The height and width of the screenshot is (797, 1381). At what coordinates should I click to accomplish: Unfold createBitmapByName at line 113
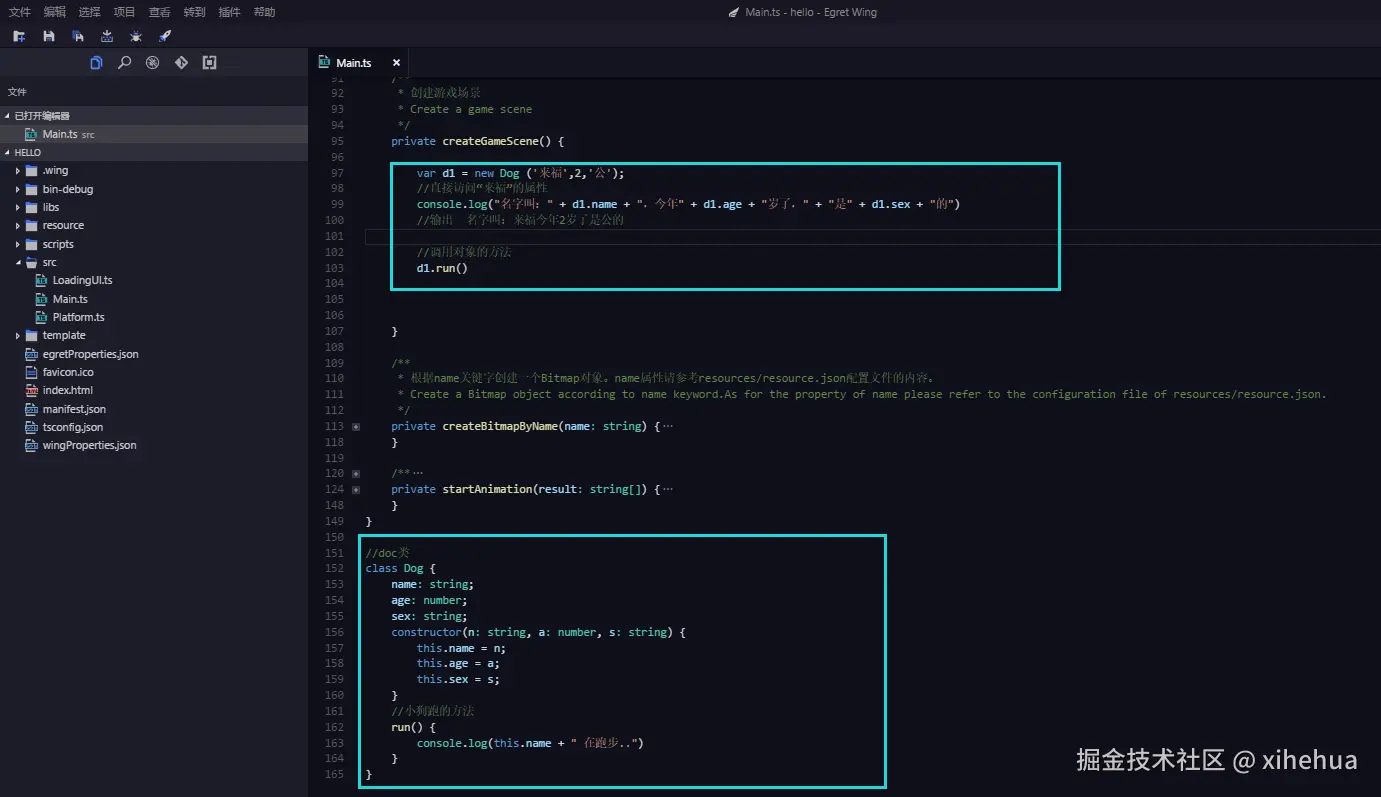coord(356,426)
